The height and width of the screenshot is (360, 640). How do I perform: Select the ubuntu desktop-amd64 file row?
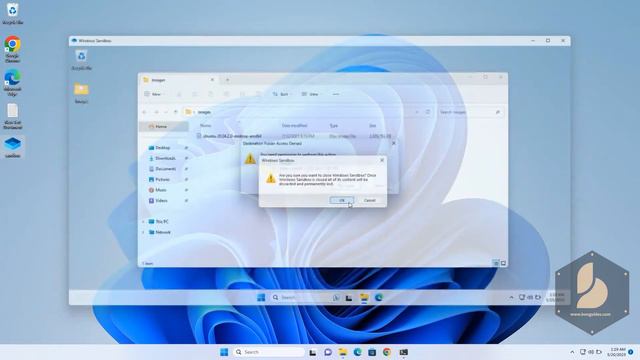(x=294, y=136)
